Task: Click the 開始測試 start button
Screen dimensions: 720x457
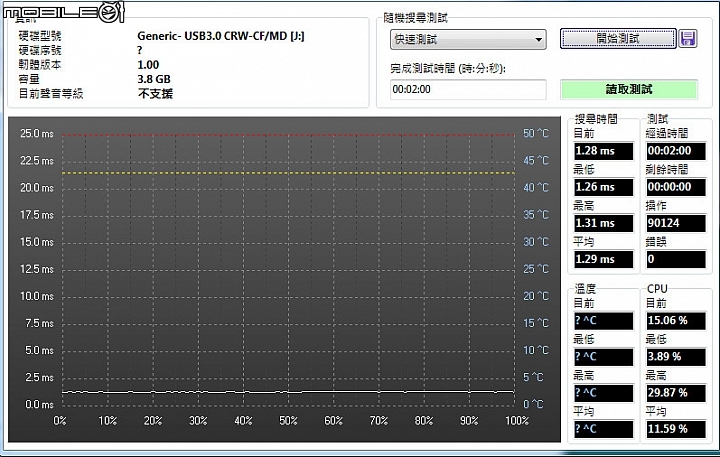Action: pos(618,39)
